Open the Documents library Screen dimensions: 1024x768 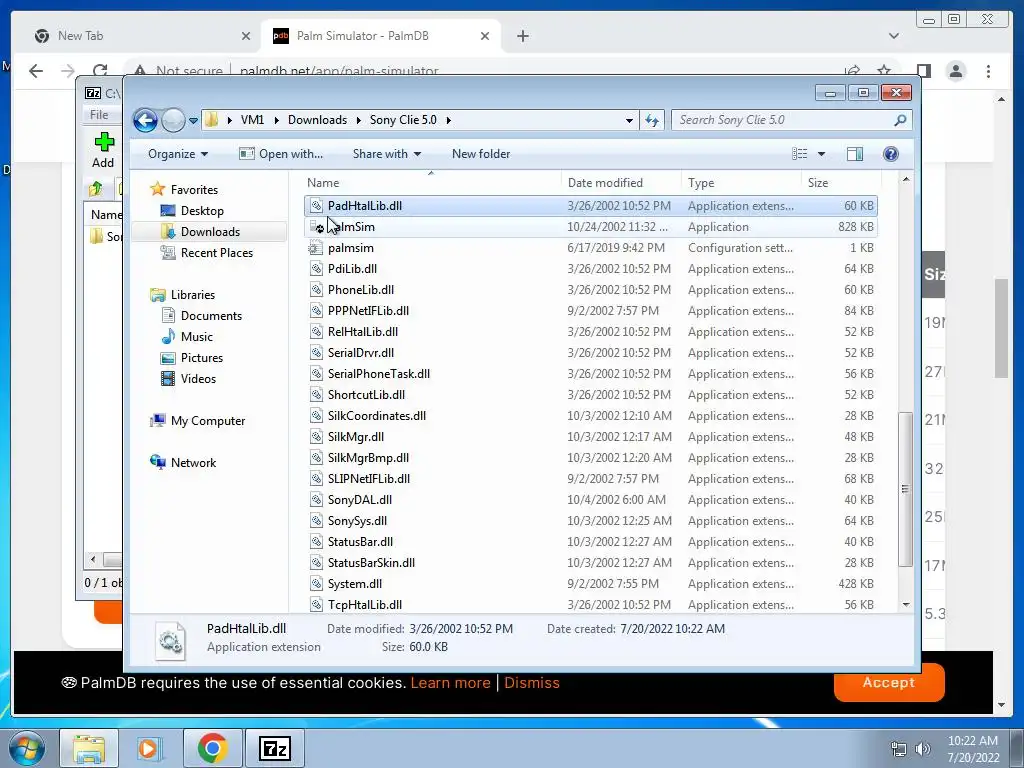[x=211, y=316]
